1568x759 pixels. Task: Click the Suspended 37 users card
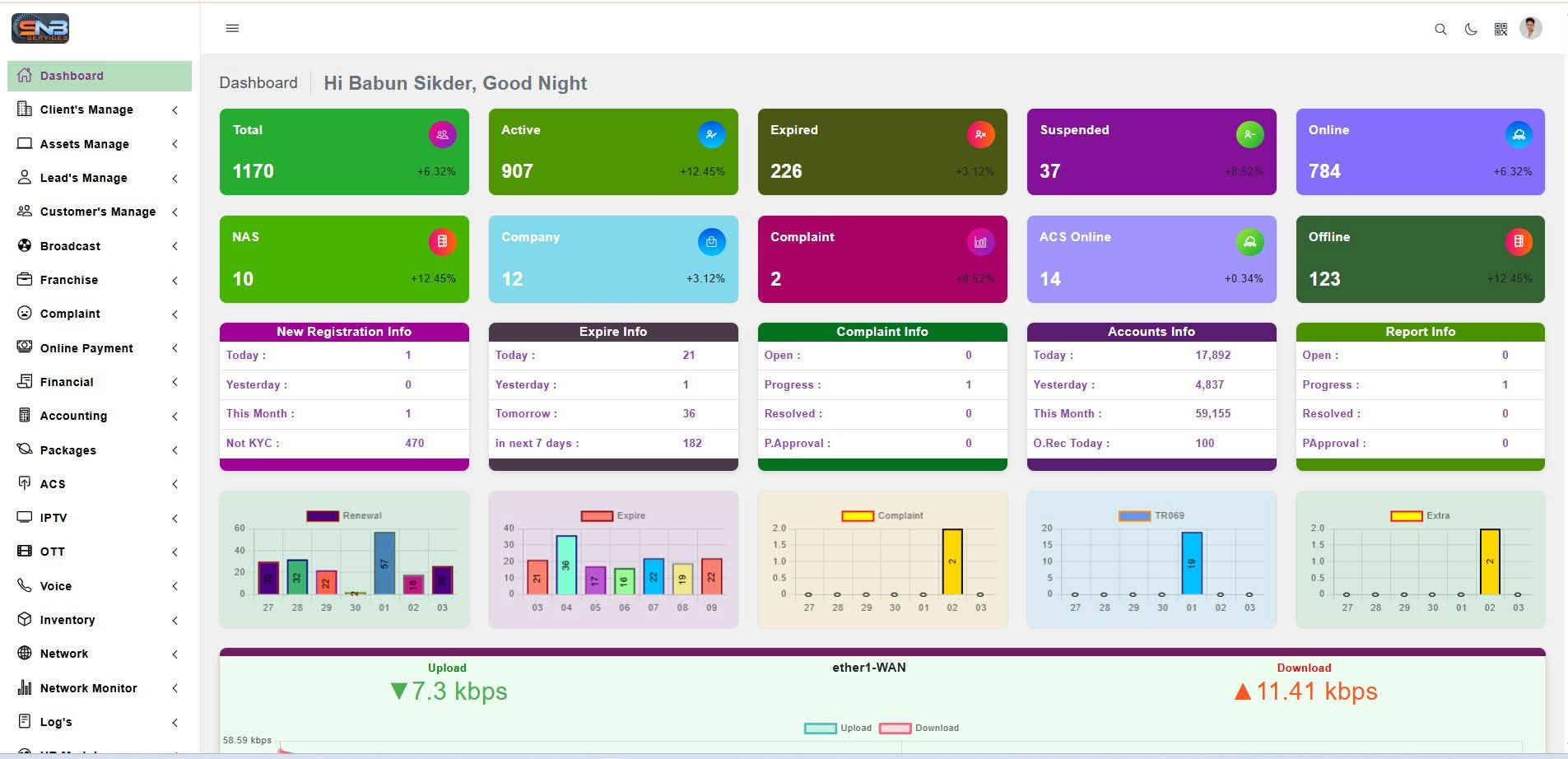point(1151,152)
